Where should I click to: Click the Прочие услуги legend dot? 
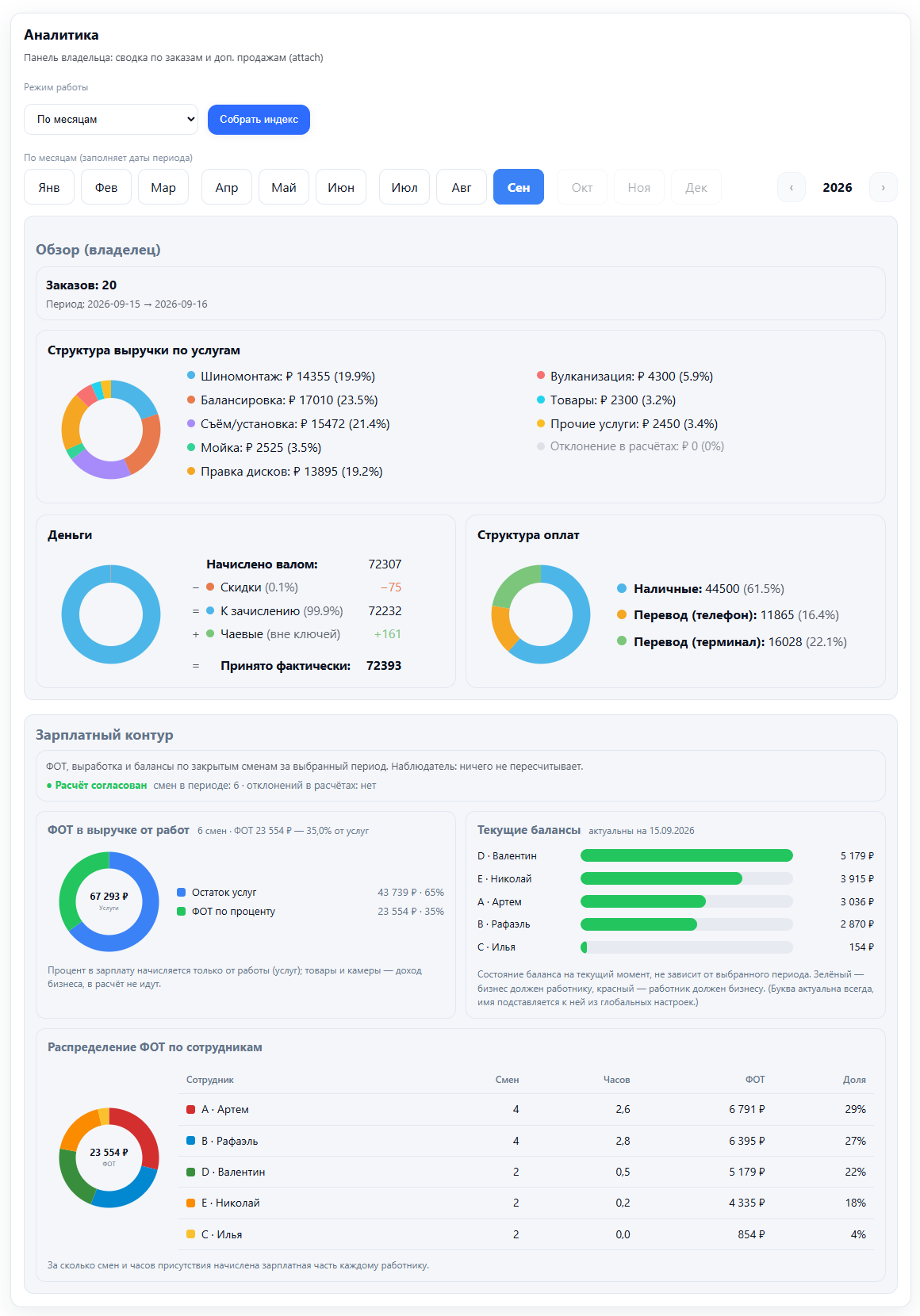[541, 423]
